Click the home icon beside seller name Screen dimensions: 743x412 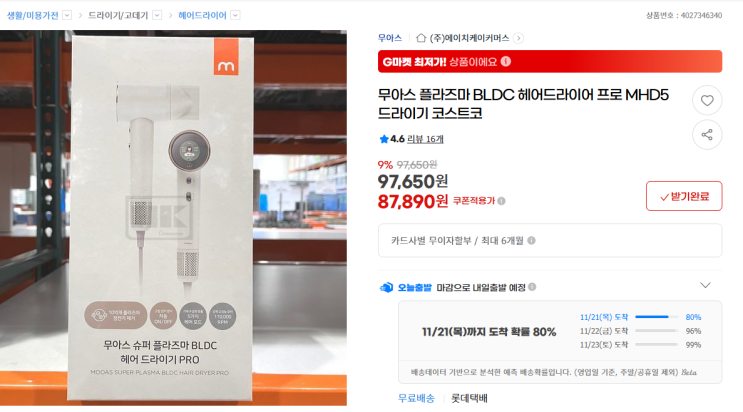pyautogui.click(x=421, y=38)
